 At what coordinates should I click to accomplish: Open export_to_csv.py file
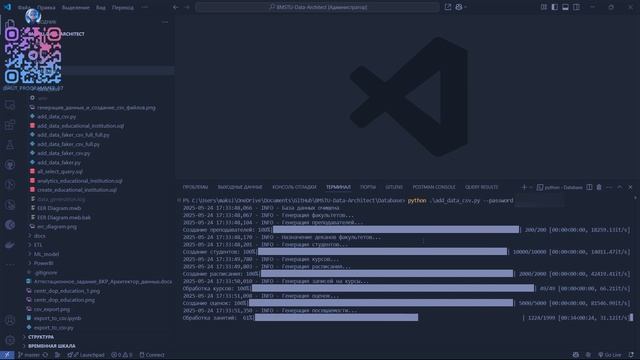(x=53, y=327)
